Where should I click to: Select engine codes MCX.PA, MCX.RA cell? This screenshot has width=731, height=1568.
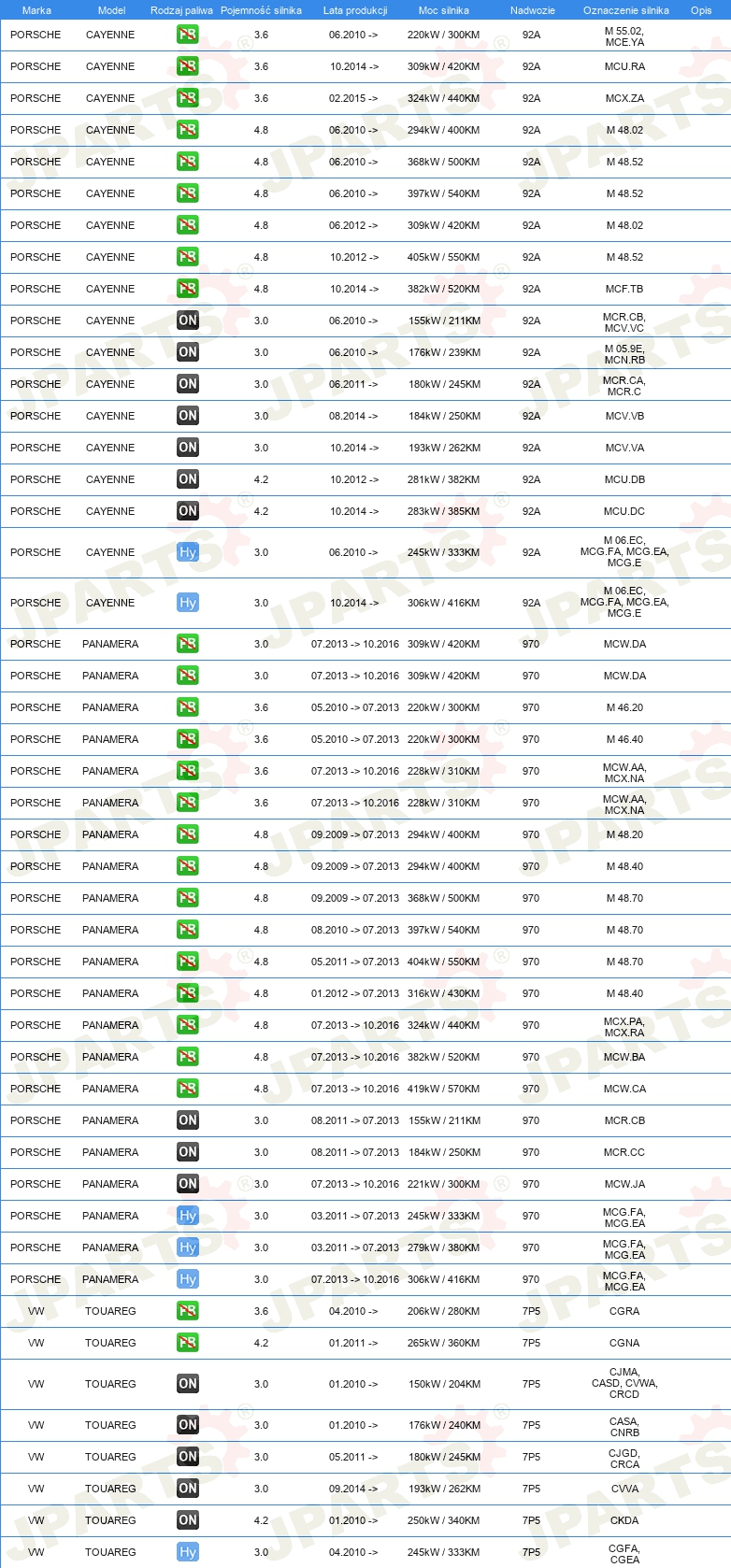(x=624, y=1026)
